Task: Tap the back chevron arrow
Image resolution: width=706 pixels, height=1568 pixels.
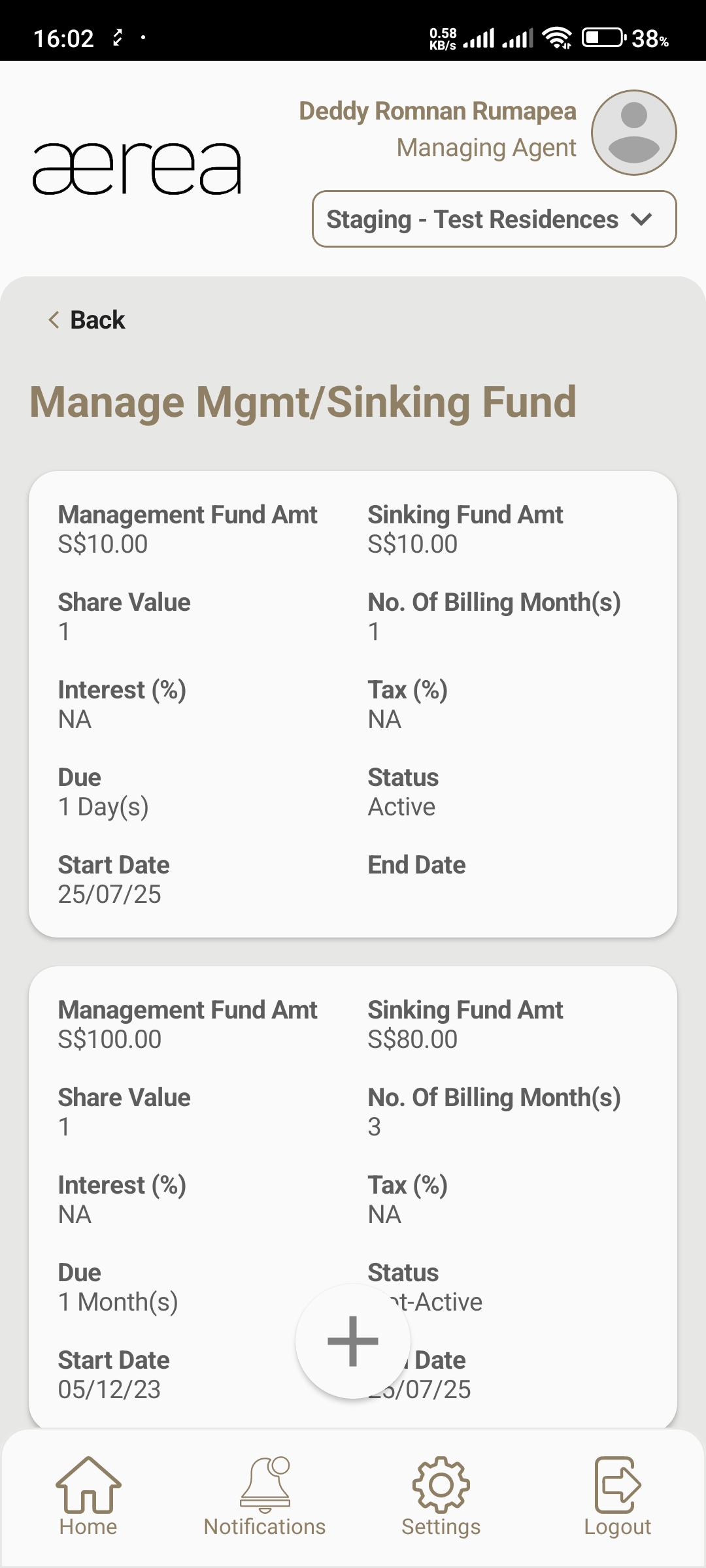Action: (54, 320)
